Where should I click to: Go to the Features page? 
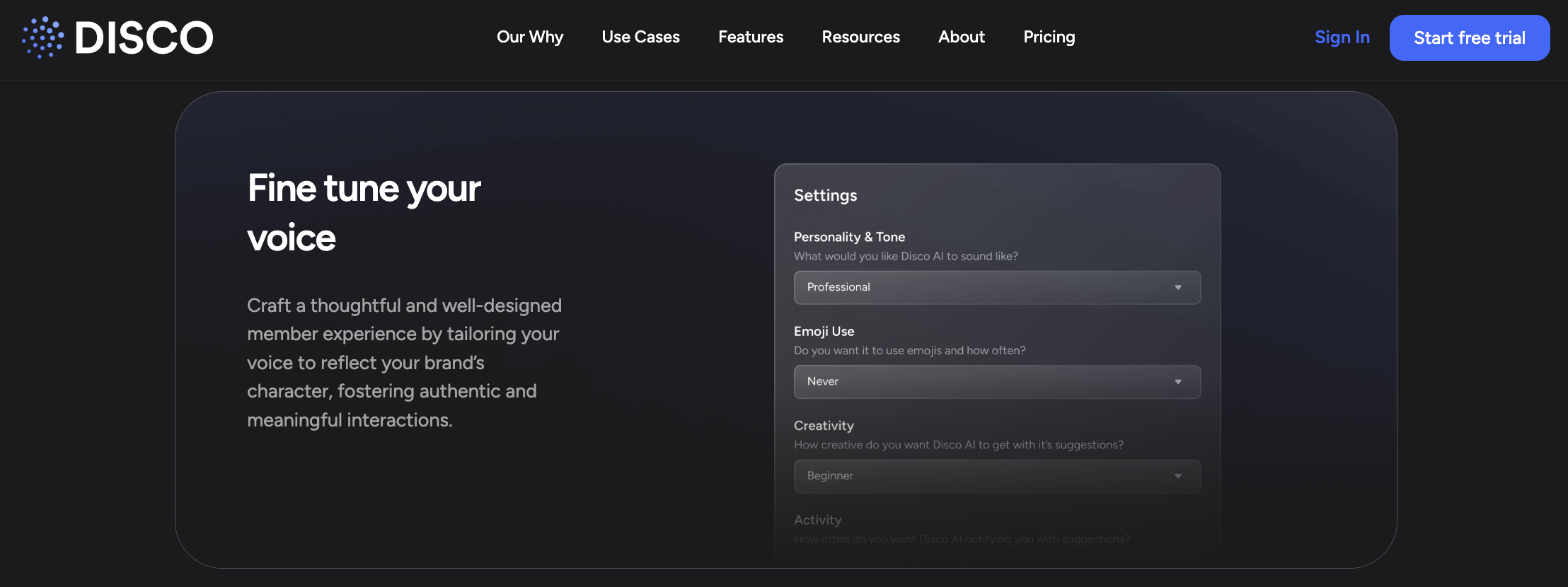[751, 37]
